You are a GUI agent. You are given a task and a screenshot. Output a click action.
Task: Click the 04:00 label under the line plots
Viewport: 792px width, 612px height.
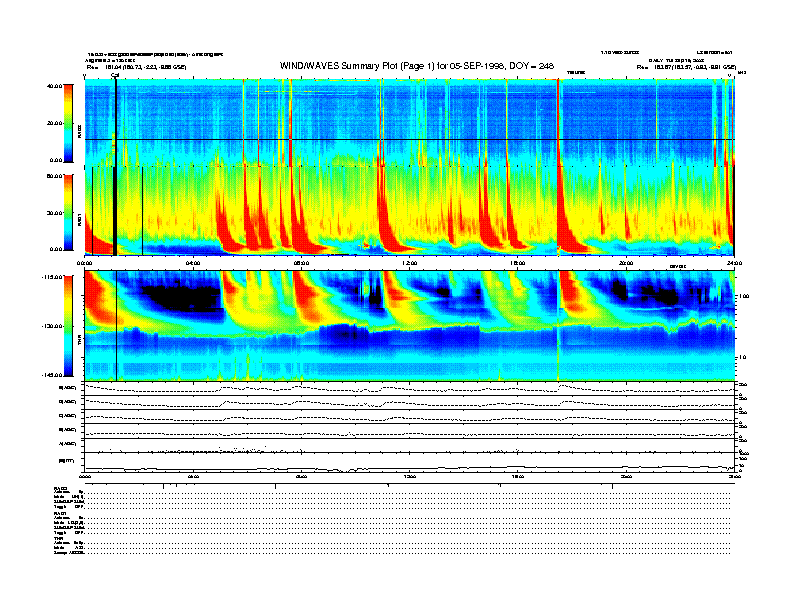tap(193, 476)
